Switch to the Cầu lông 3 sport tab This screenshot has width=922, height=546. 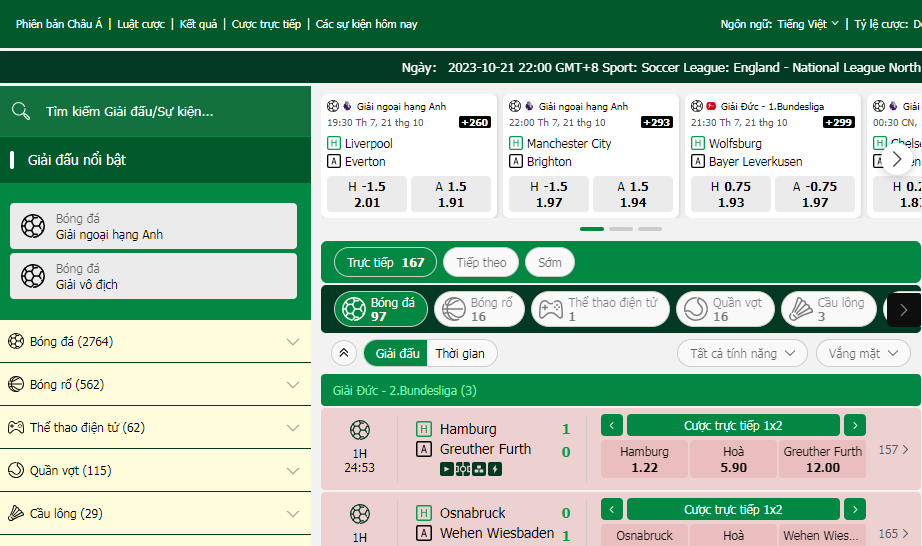pyautogui.click(x=829, y=309)
